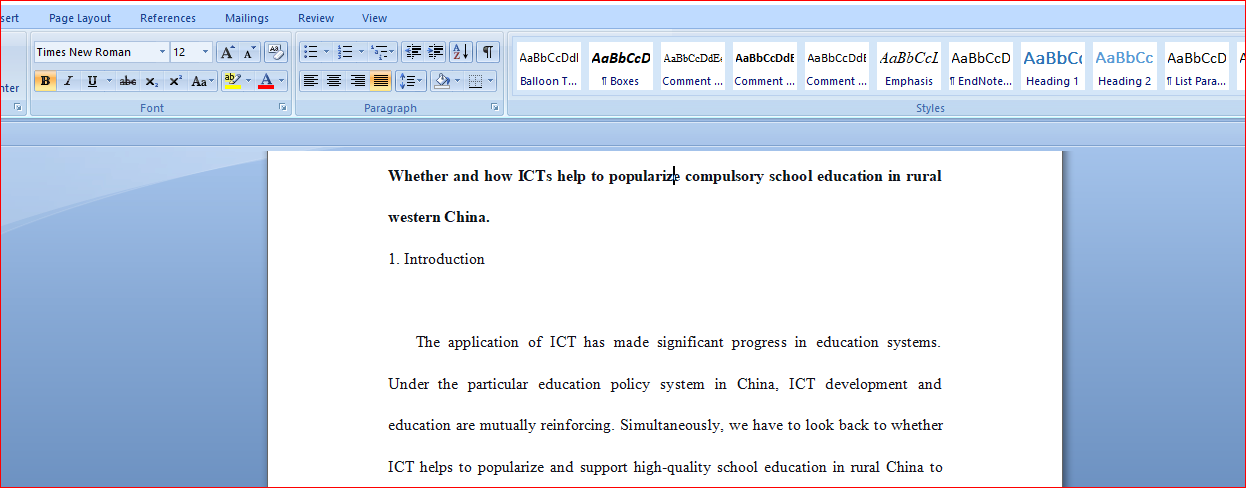Viewport: 1246px width, 488px height.
Task: Click the Grow Font icon
Action: 227,52
